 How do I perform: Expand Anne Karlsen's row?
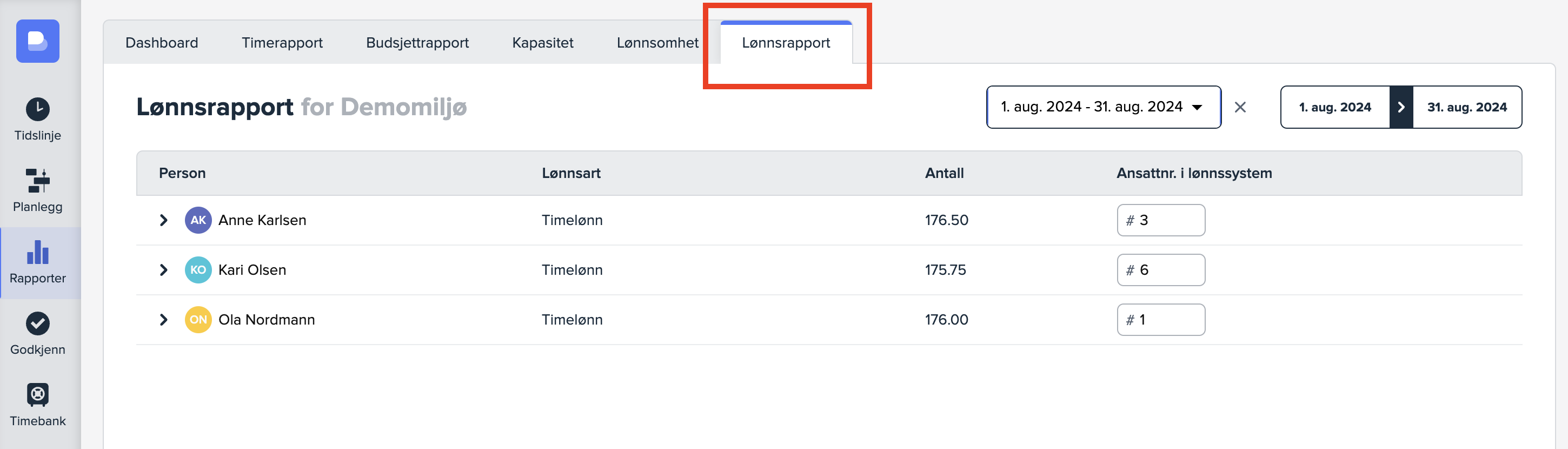point(163,220)
